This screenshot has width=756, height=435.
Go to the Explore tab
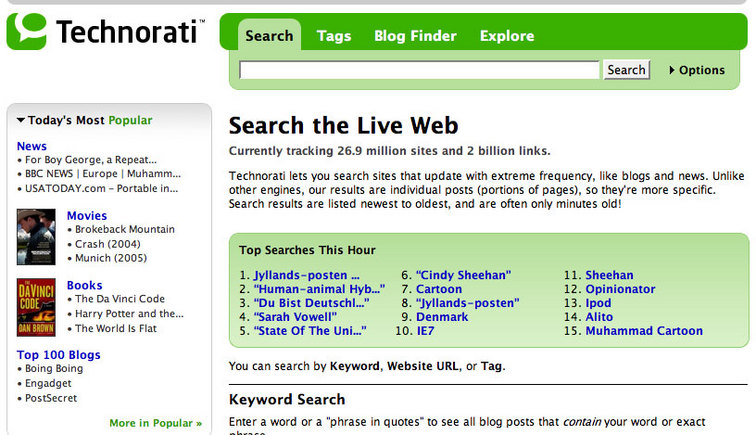coord(506,36)
